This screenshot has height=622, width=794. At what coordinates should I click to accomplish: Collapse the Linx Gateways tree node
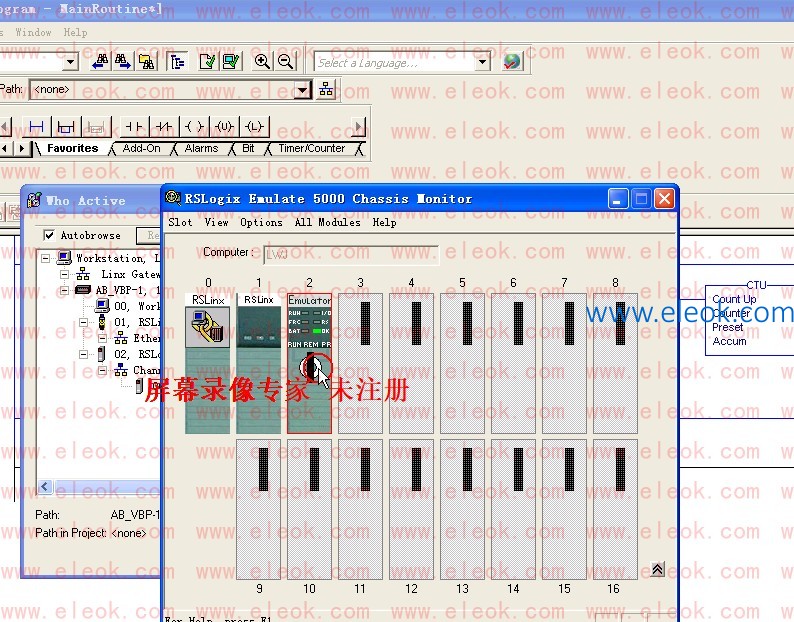point(64,275)
